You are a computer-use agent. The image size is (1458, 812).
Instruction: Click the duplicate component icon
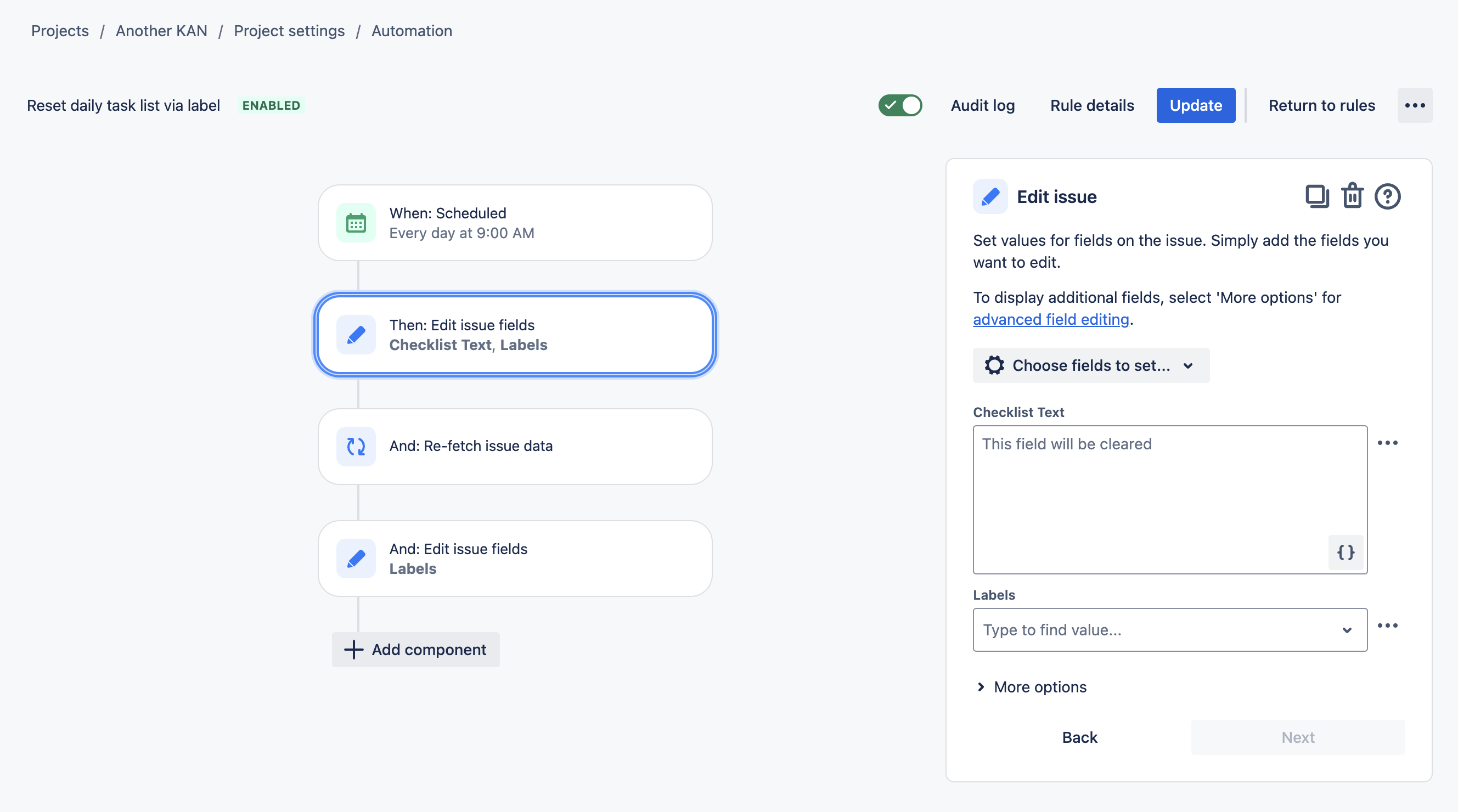pyautogui.click(x=1316, y=196)
